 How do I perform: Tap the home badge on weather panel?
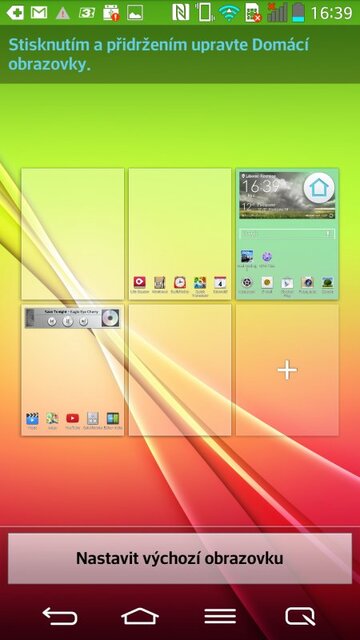[319, 189]
